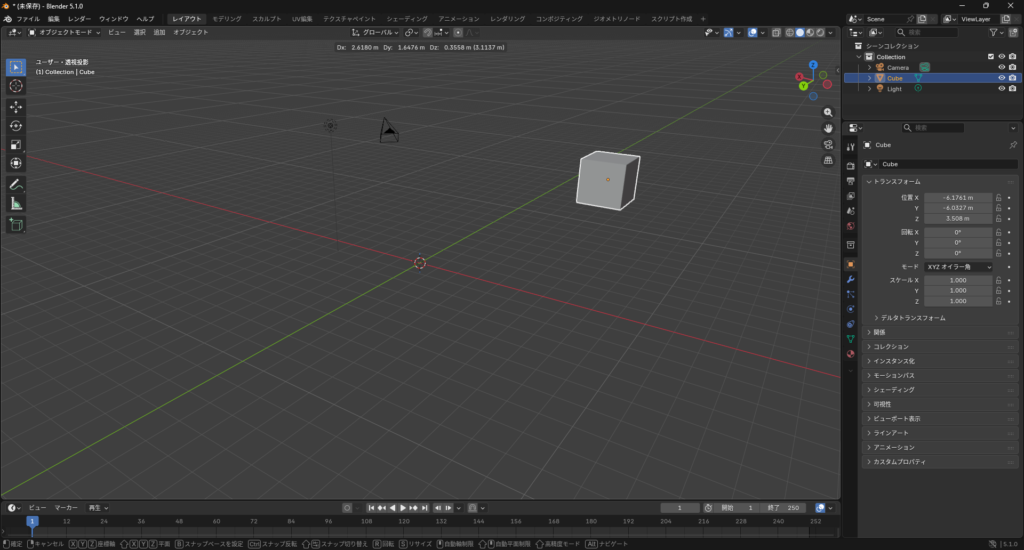Select the Scale tool
The width and height of the screenshot is (1024, 550).
coord(16,144)
